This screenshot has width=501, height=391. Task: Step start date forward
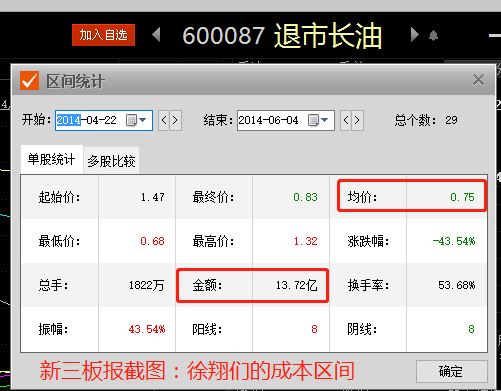coord(175,120)
